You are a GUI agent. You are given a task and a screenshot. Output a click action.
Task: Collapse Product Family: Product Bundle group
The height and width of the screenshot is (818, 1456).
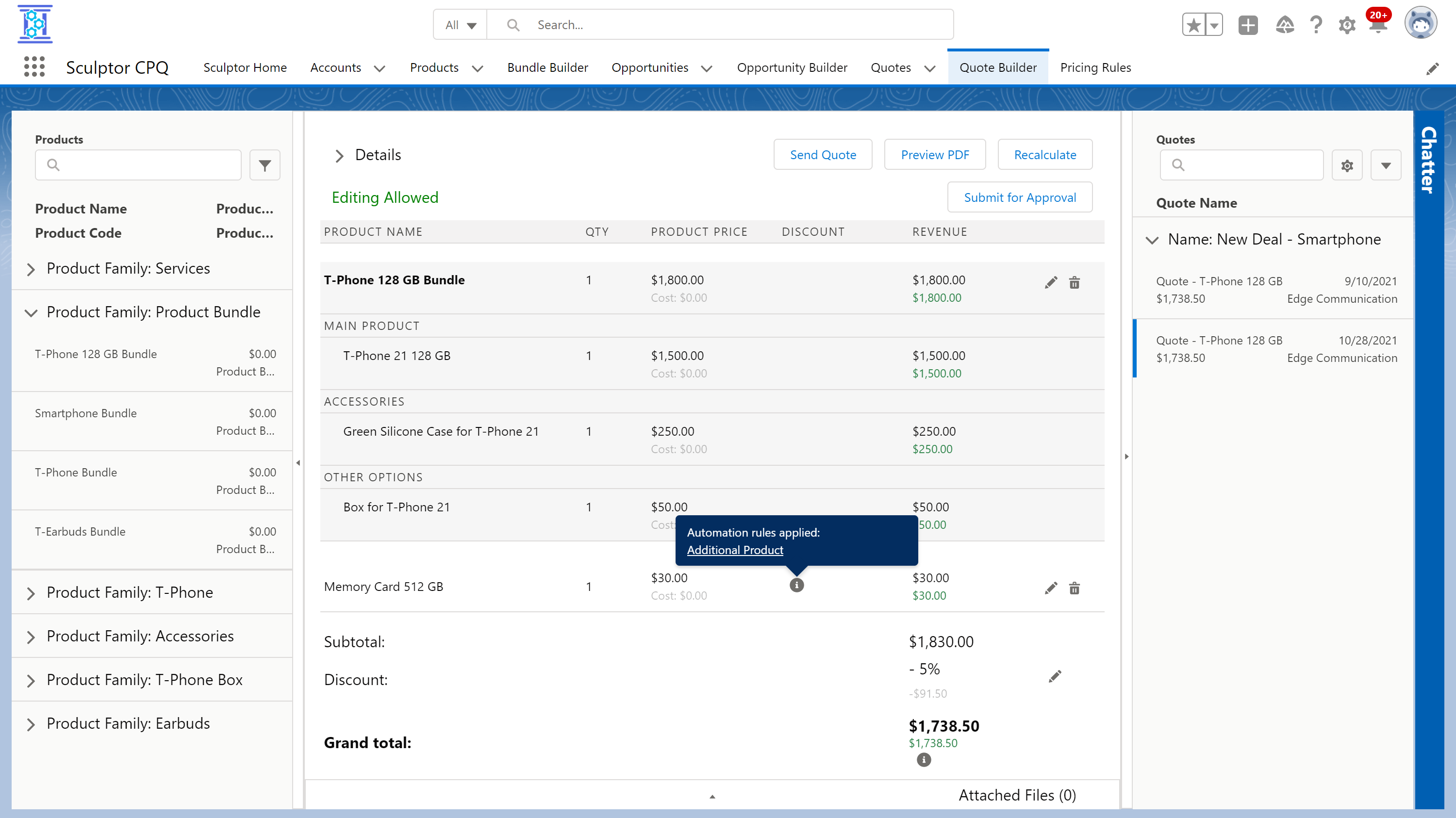tap(31, 312)
